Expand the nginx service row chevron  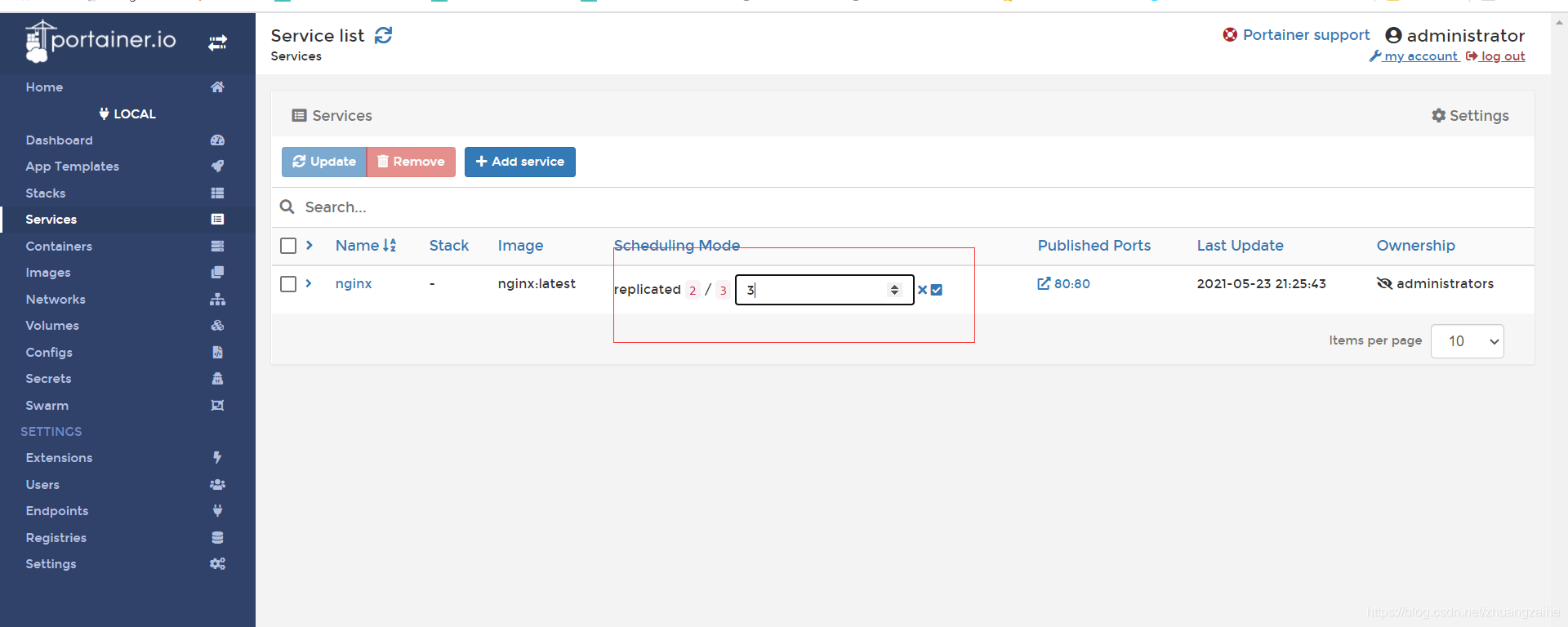tap(309, 283)
